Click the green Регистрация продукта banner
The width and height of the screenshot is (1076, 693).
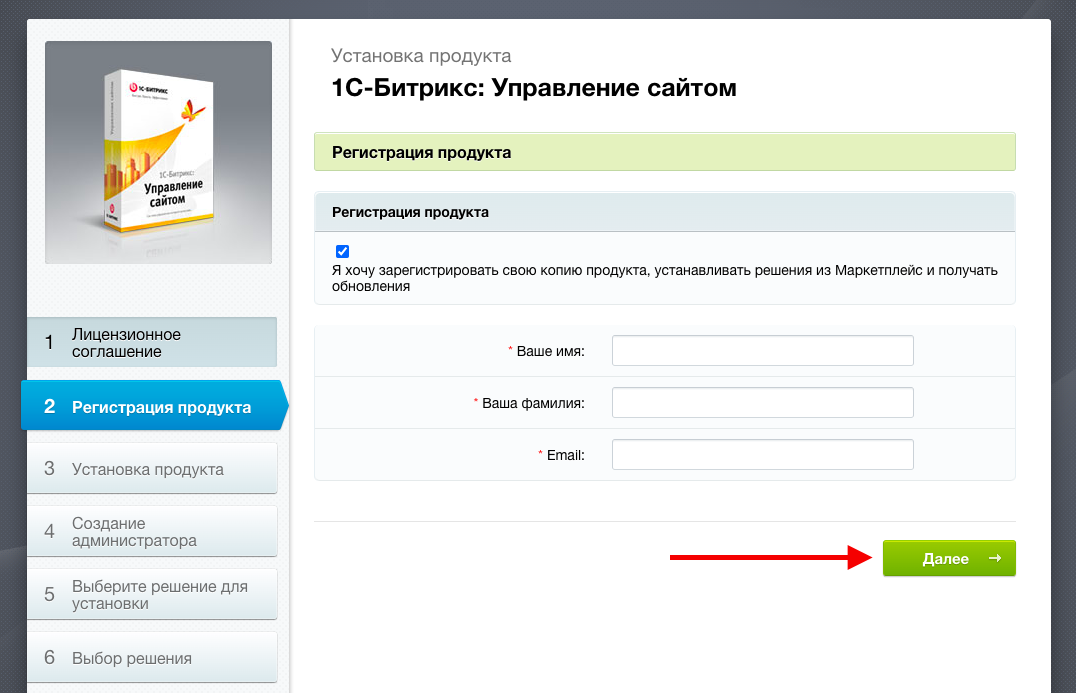(x=664, y=152)
